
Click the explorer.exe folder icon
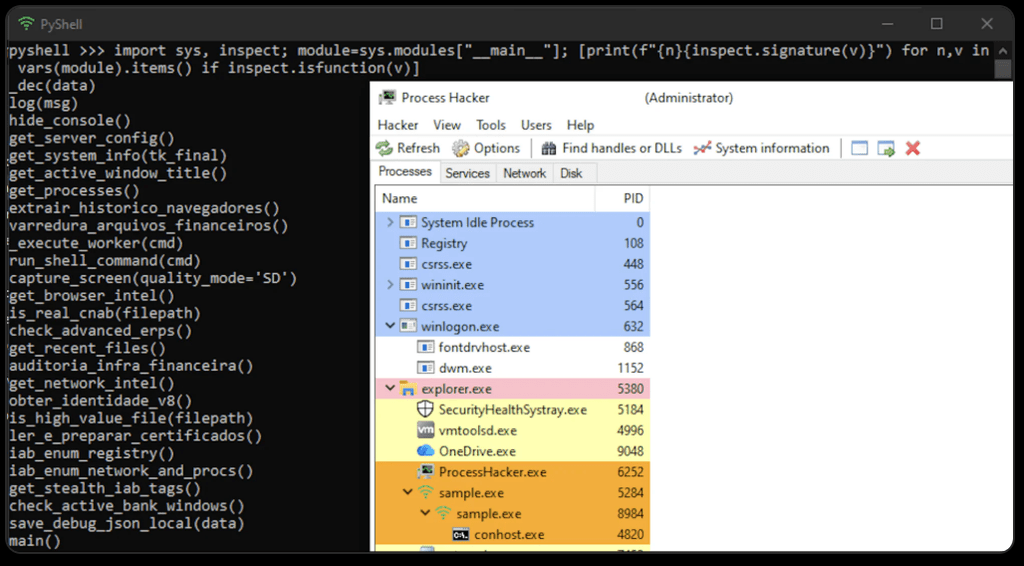(408, 389)
